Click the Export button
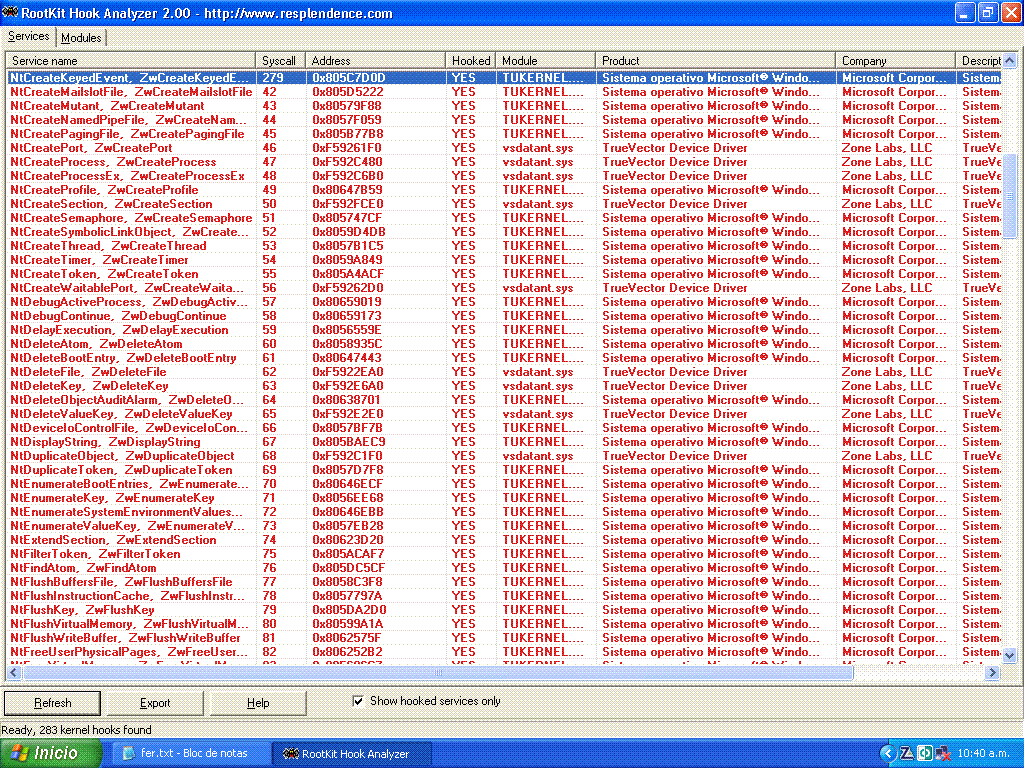This screenshot has height=768, width=1024. click(x=155, y=703)
